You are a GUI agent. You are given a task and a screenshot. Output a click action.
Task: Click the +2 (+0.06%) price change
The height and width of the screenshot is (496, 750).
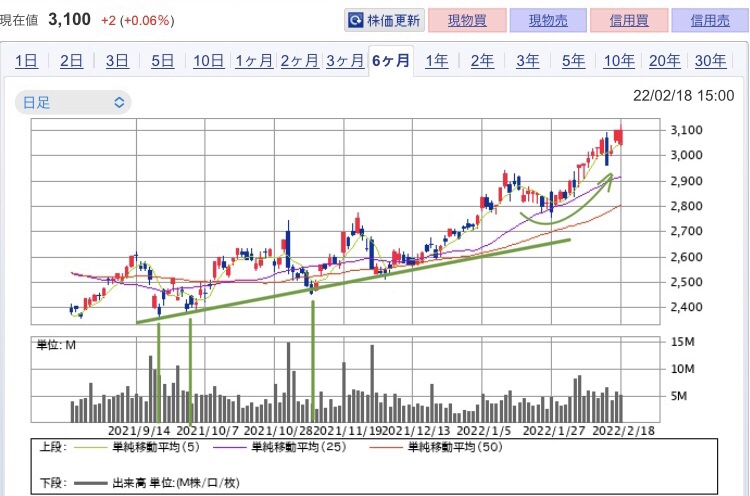coord(138,21)
